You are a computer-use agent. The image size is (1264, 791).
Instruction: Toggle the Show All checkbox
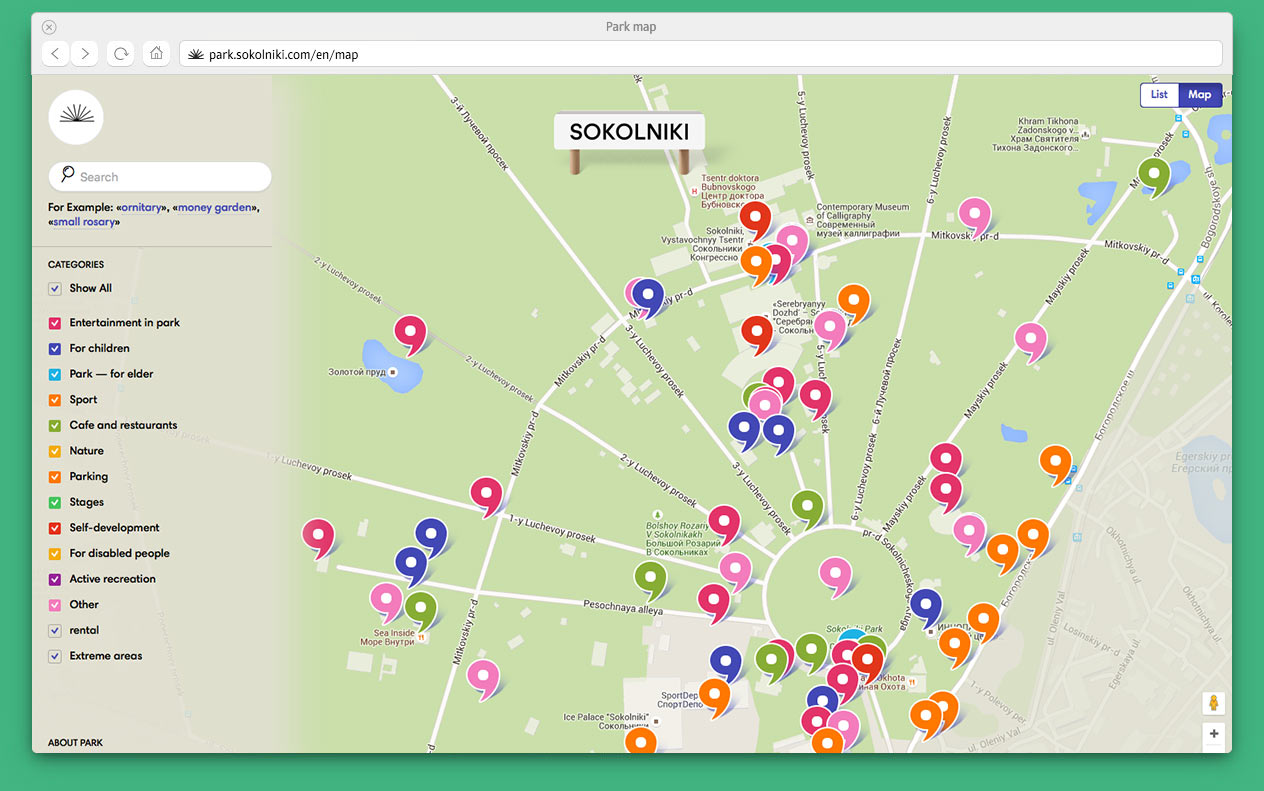pos(55,289)
